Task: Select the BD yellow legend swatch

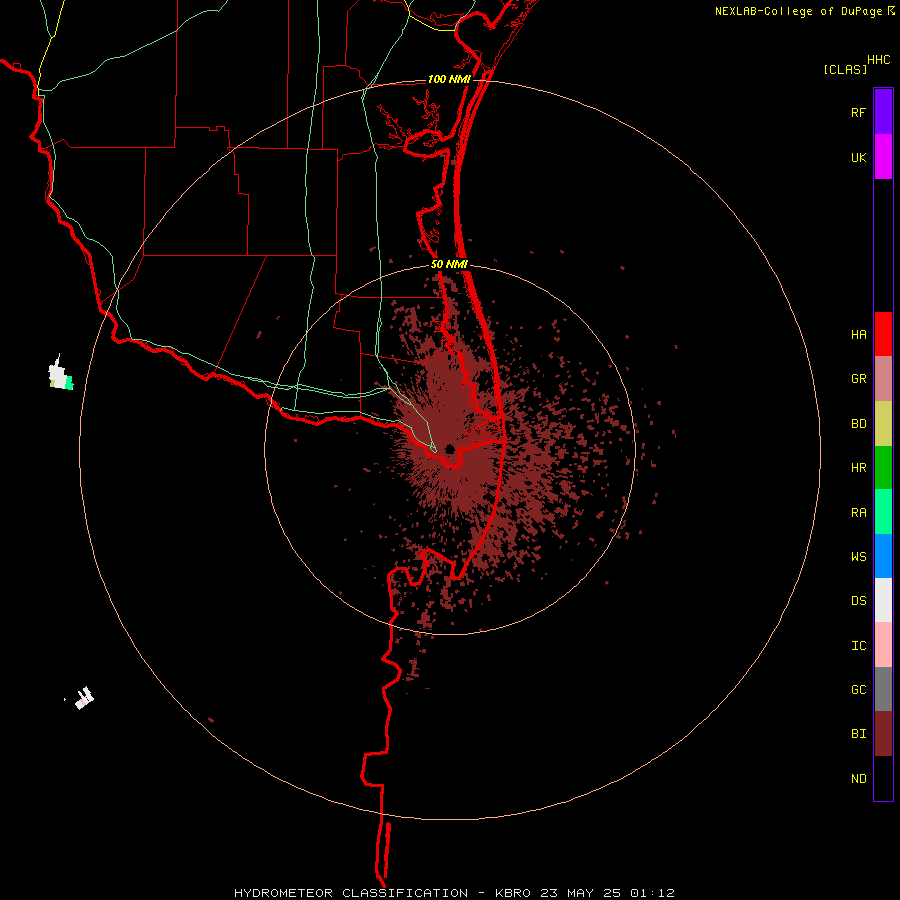Action: (x=883, y=423)
